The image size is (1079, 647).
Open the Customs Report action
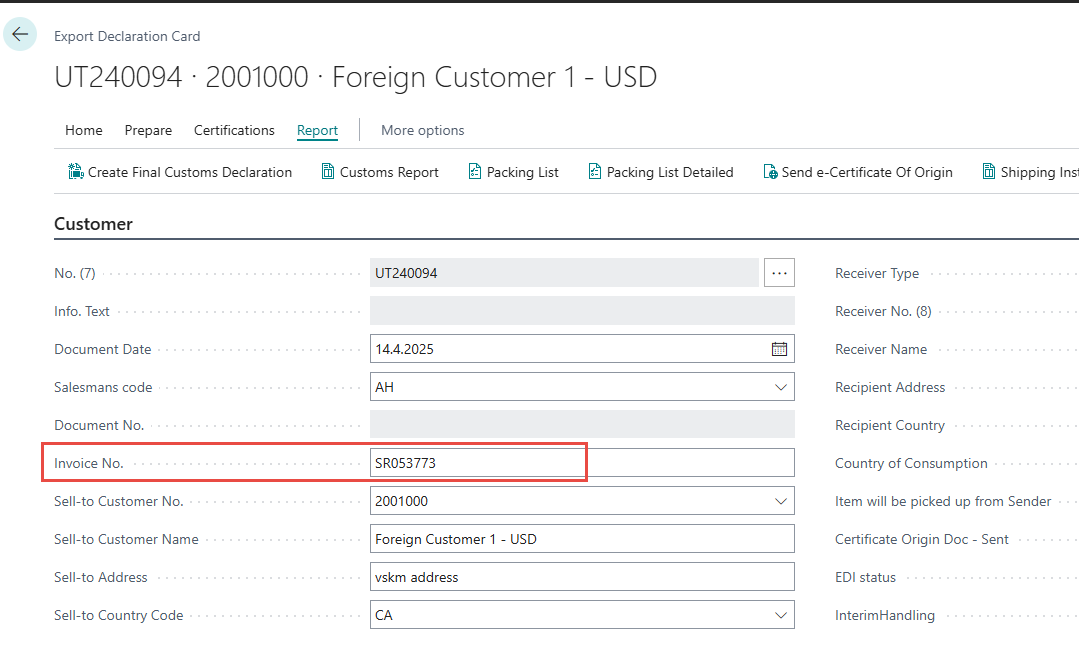[x=380, y=172]
